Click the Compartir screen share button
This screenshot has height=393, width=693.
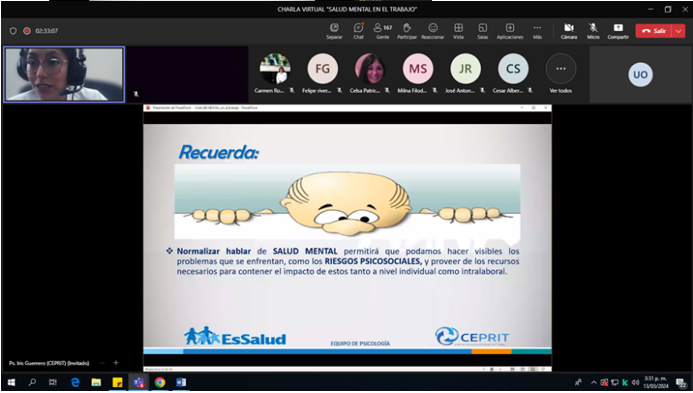tap(618, 31)
